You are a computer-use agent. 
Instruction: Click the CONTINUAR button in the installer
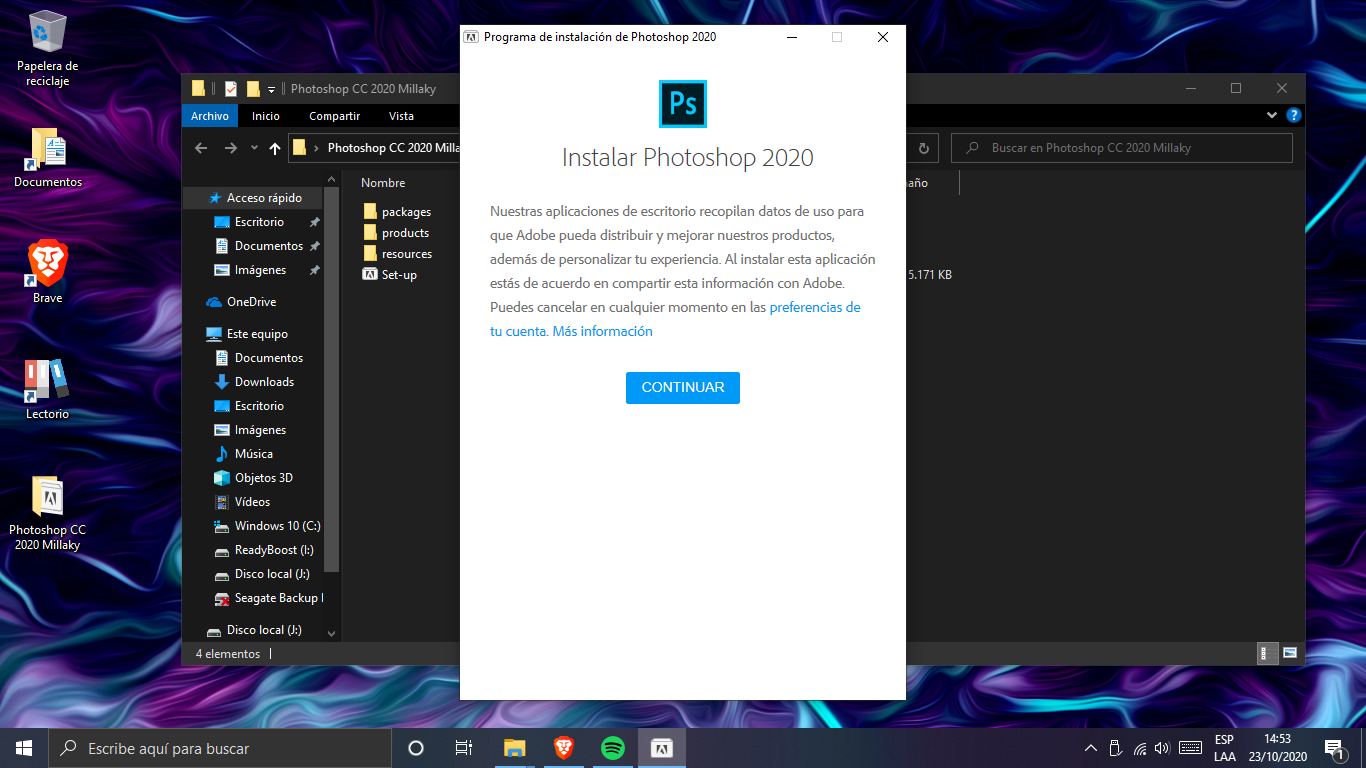point(683,388)
